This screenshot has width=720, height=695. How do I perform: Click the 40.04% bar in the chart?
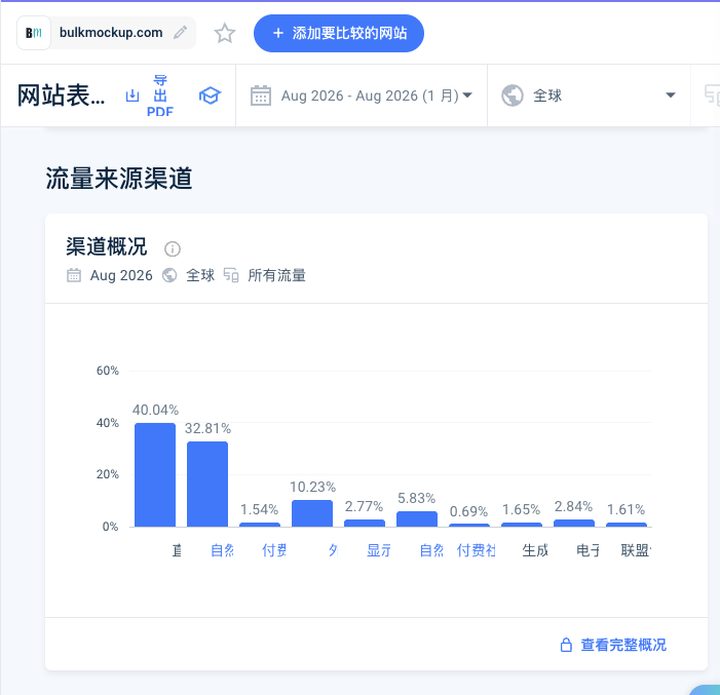155,475
